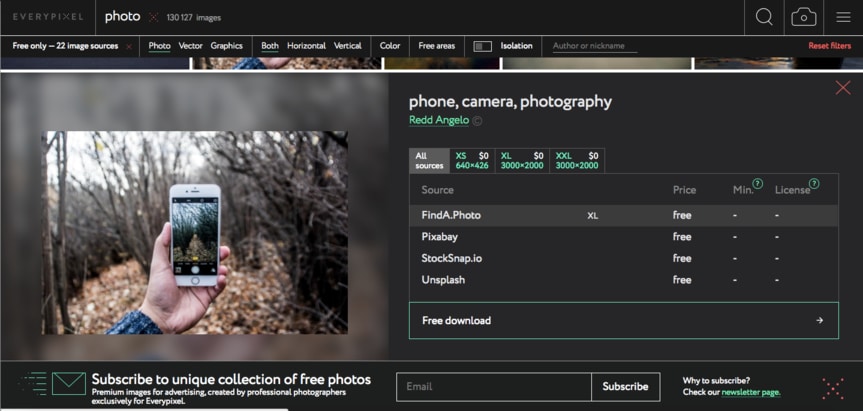Clear the 'photo' search query X
Image resolution: width=863 pixels, height=411 pixels.
[153, 17]
